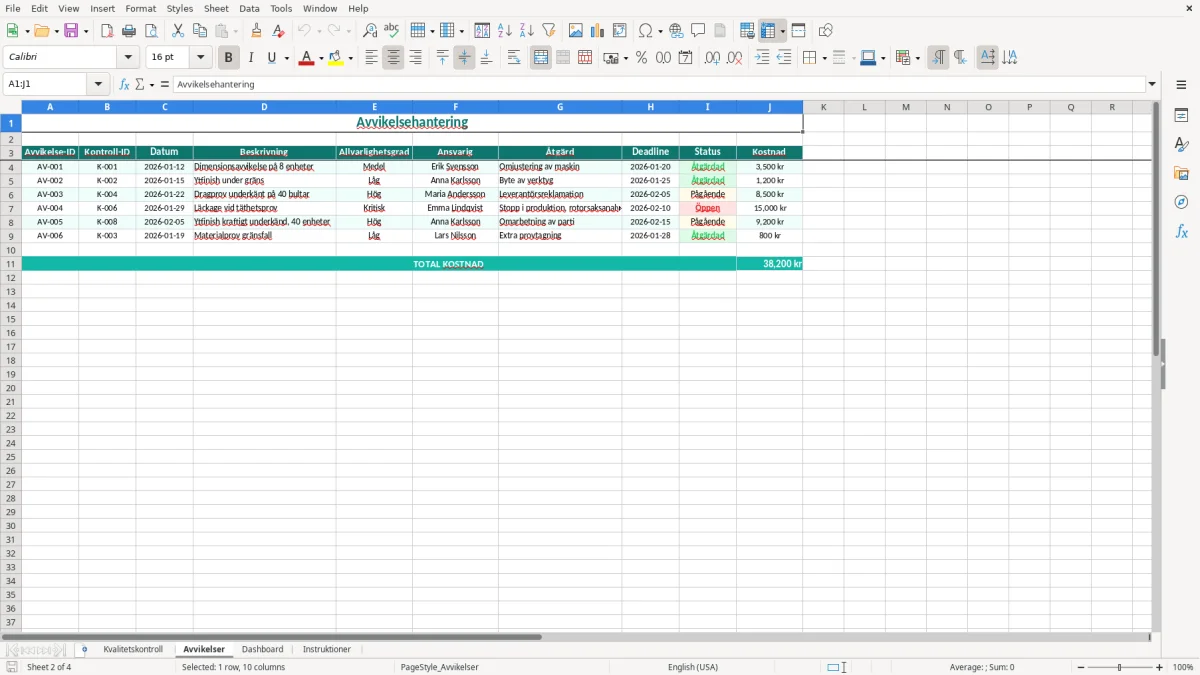Screen dimensions: 1200x675
Task: Click the Sort Ascending icon
Action: click(x=505, y=31)
